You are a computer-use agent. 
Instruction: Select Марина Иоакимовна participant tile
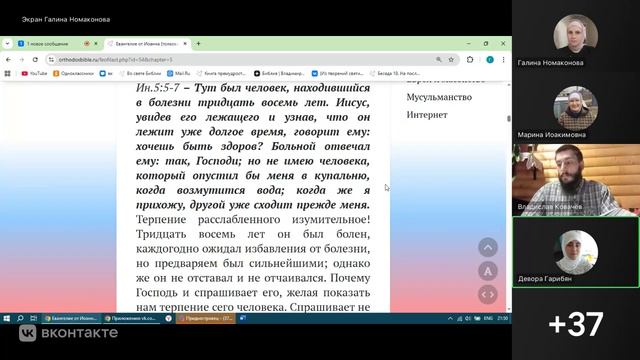[576, 108]
